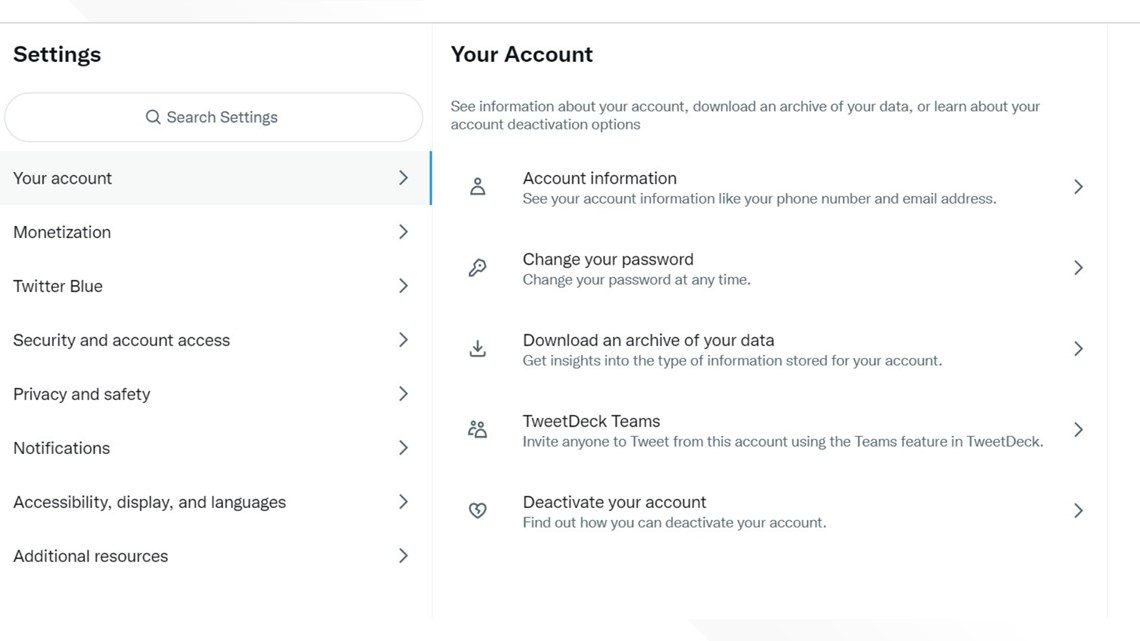Open TweetDeck Teams

tap(771, 430)
